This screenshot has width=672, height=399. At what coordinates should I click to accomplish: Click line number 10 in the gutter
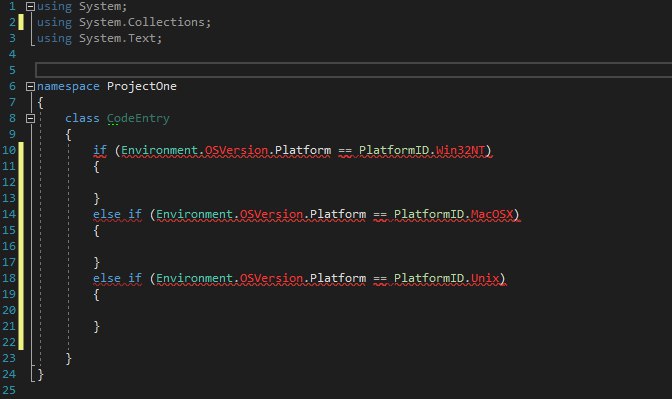pos(9,150)
